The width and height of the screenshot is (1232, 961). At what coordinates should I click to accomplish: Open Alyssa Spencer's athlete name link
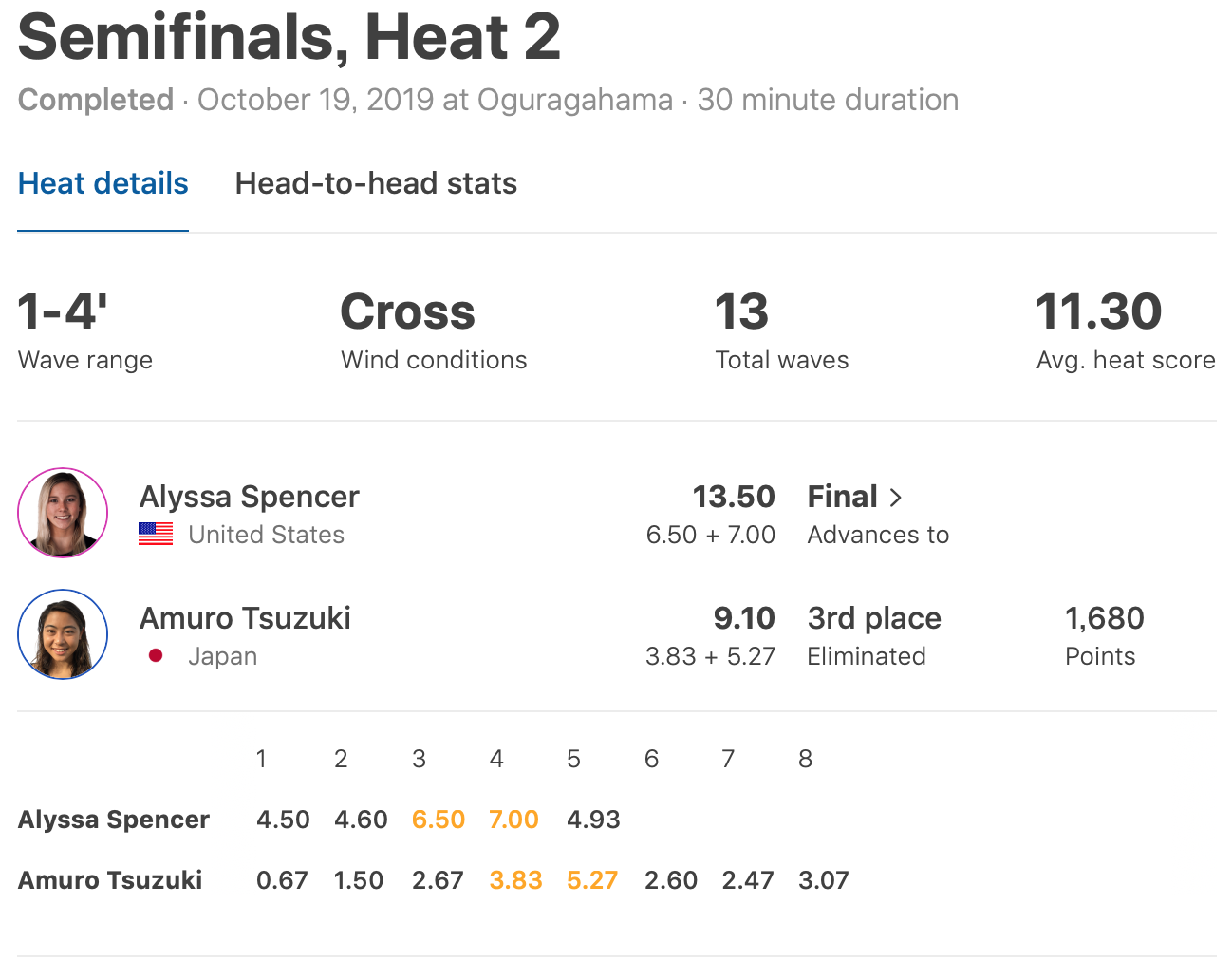(x=249, y=497)
